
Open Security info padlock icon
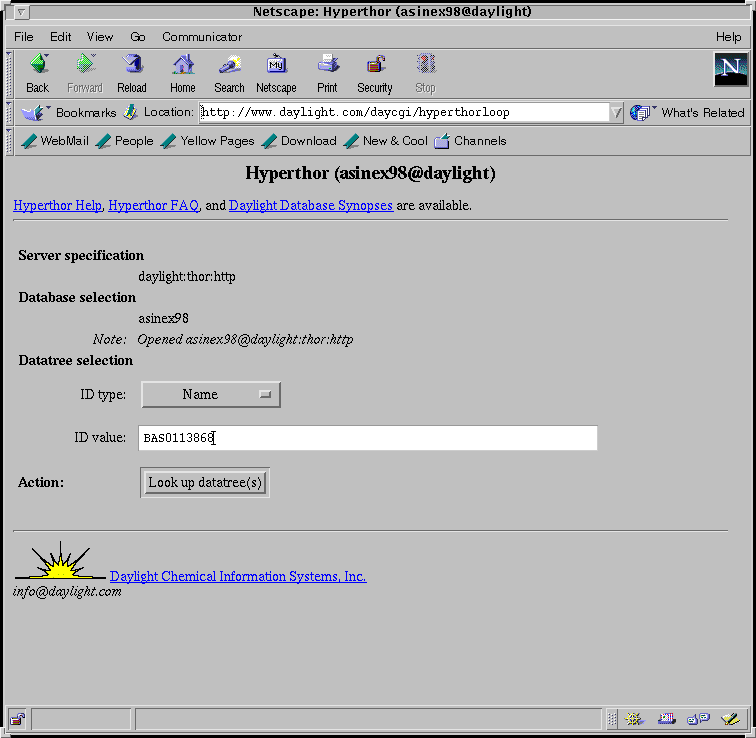375,73
